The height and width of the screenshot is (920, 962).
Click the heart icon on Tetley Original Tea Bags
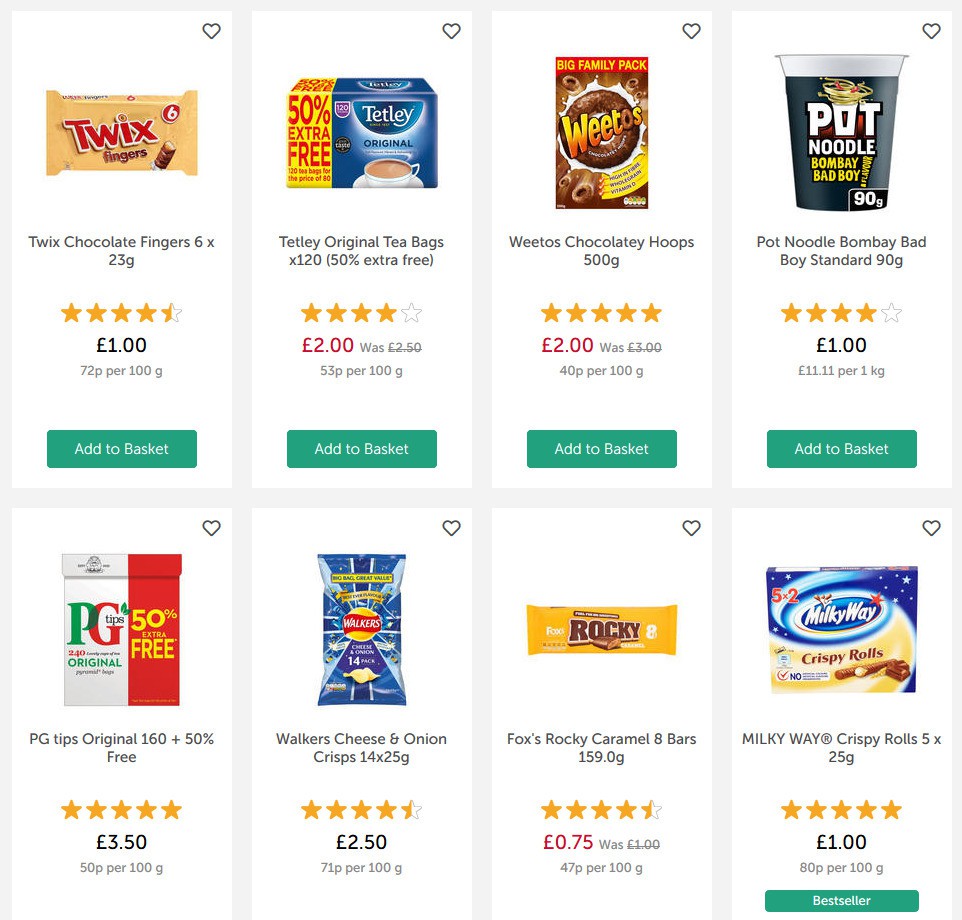pyautogui.click(x=451, y=31)
